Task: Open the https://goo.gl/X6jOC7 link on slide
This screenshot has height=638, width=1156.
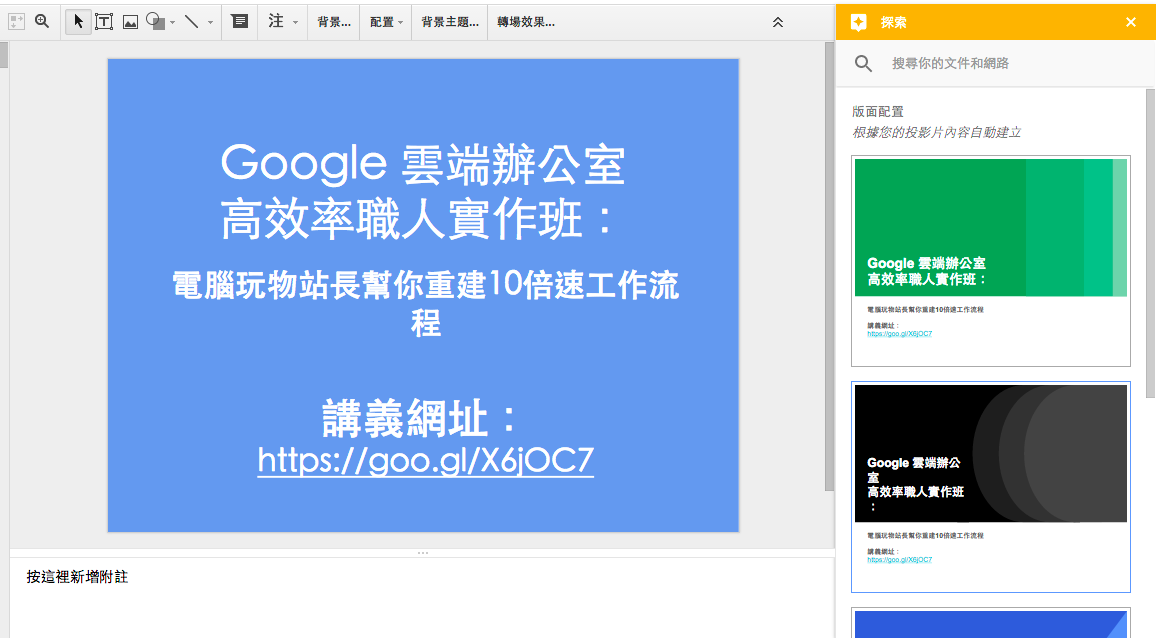Action: [425, 460]
